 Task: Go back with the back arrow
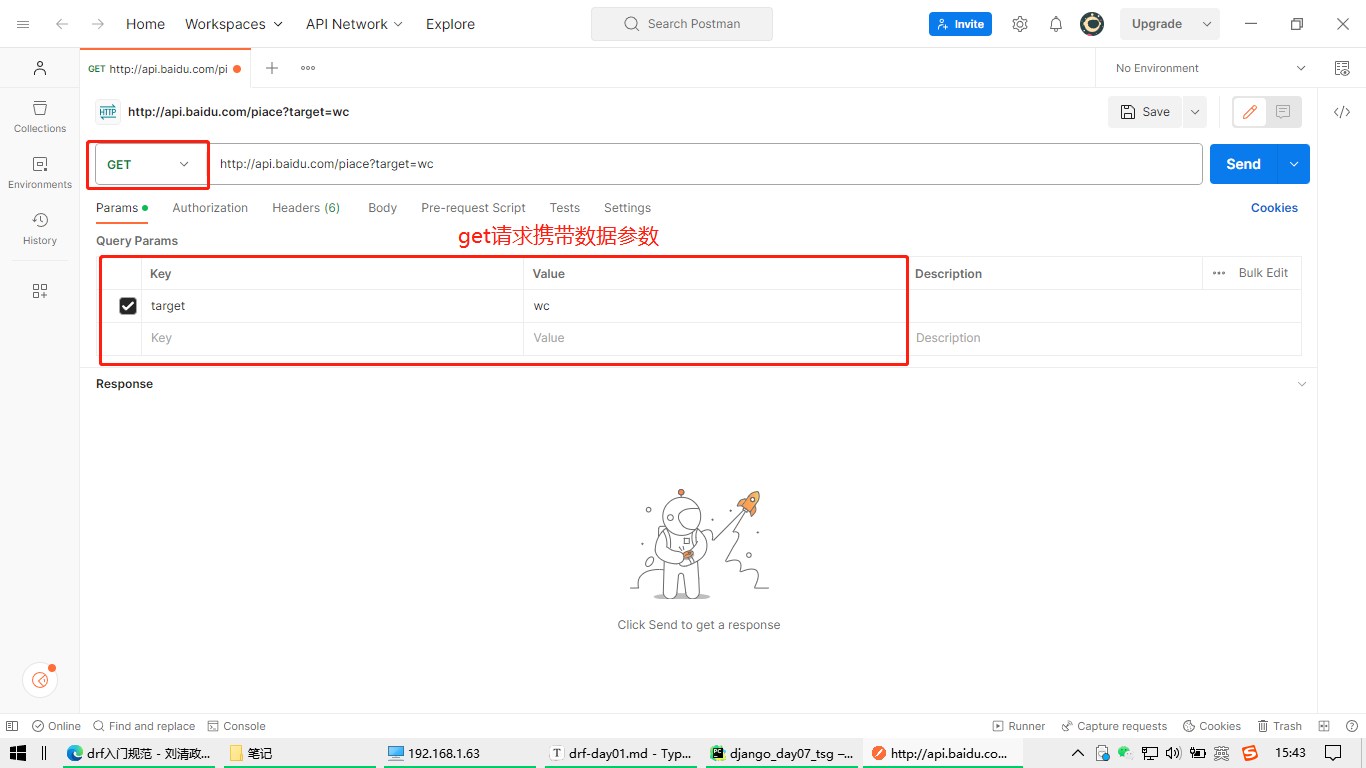click(x=62, y=24)
